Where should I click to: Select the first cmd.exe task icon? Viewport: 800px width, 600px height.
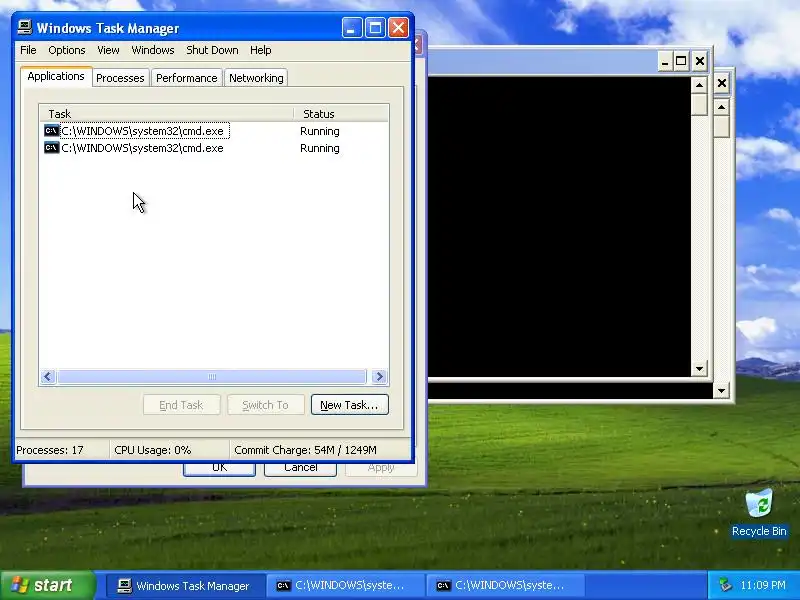(x=52, y=131)
